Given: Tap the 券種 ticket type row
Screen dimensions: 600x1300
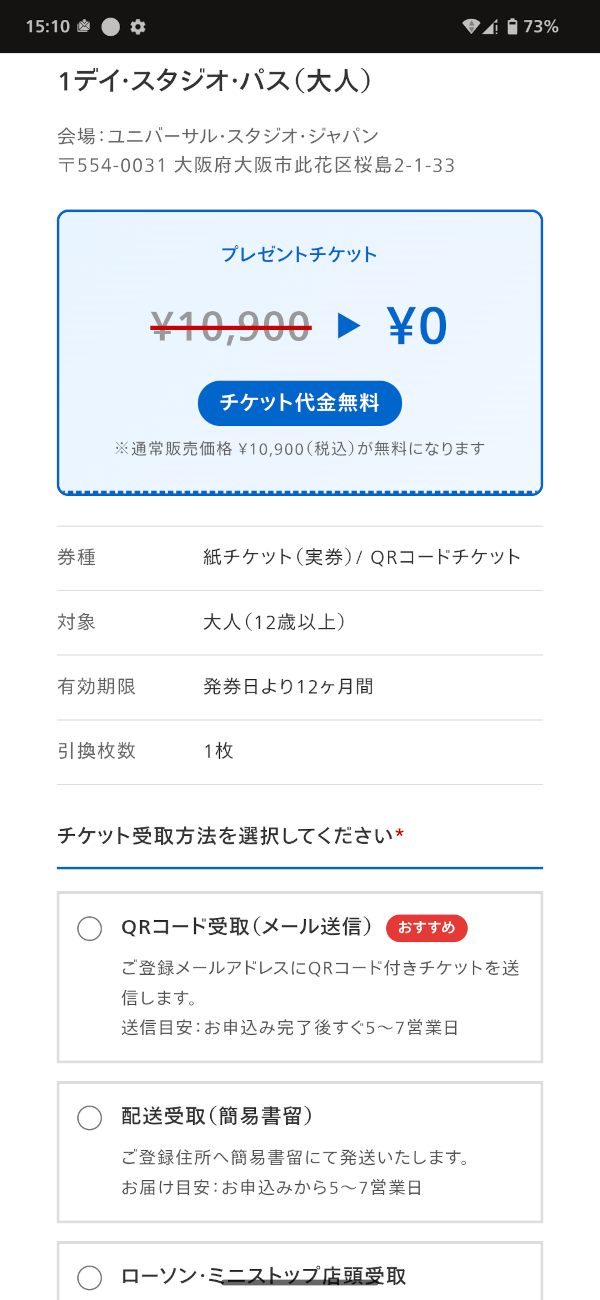Looking at the screenshot, I should pos(300,558).
